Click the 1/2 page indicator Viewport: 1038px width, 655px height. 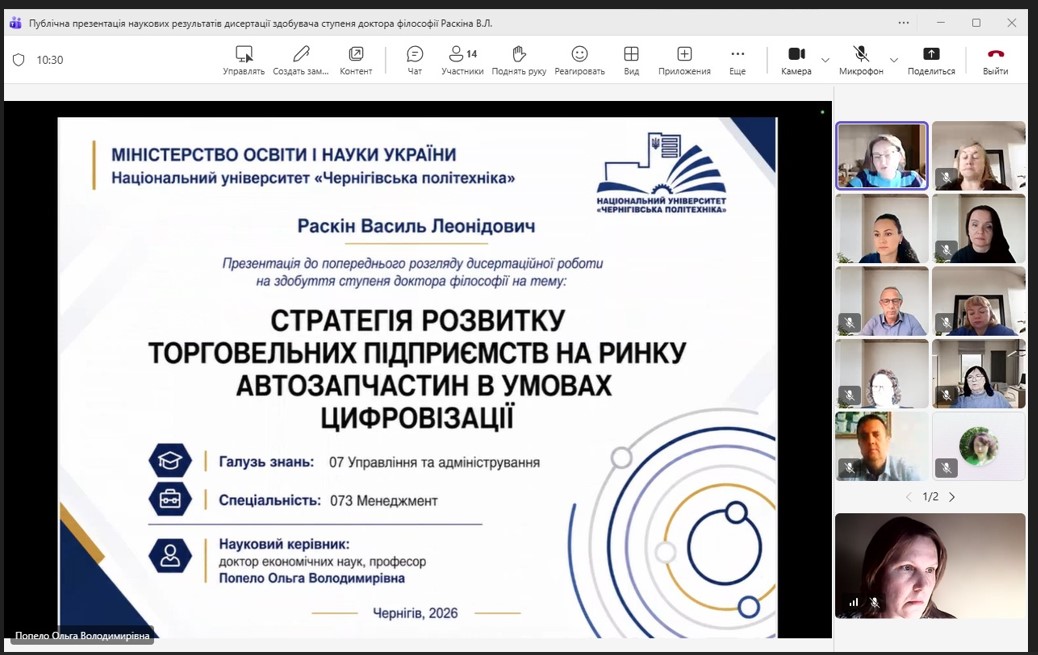[930, 497]
